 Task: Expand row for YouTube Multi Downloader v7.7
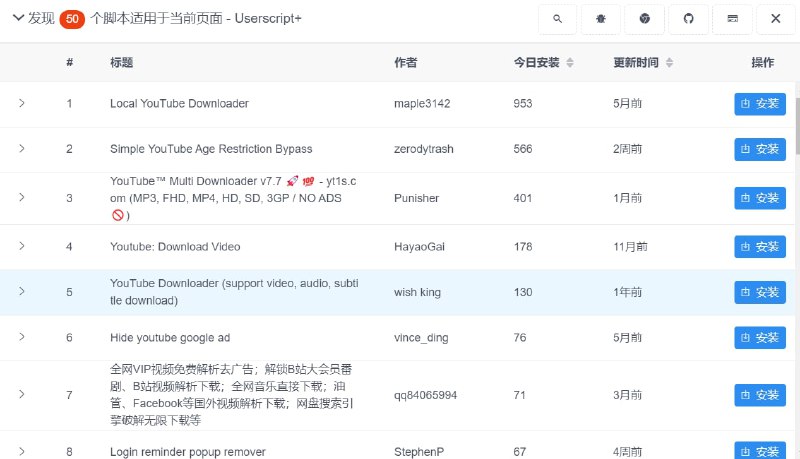pos(22,198)
